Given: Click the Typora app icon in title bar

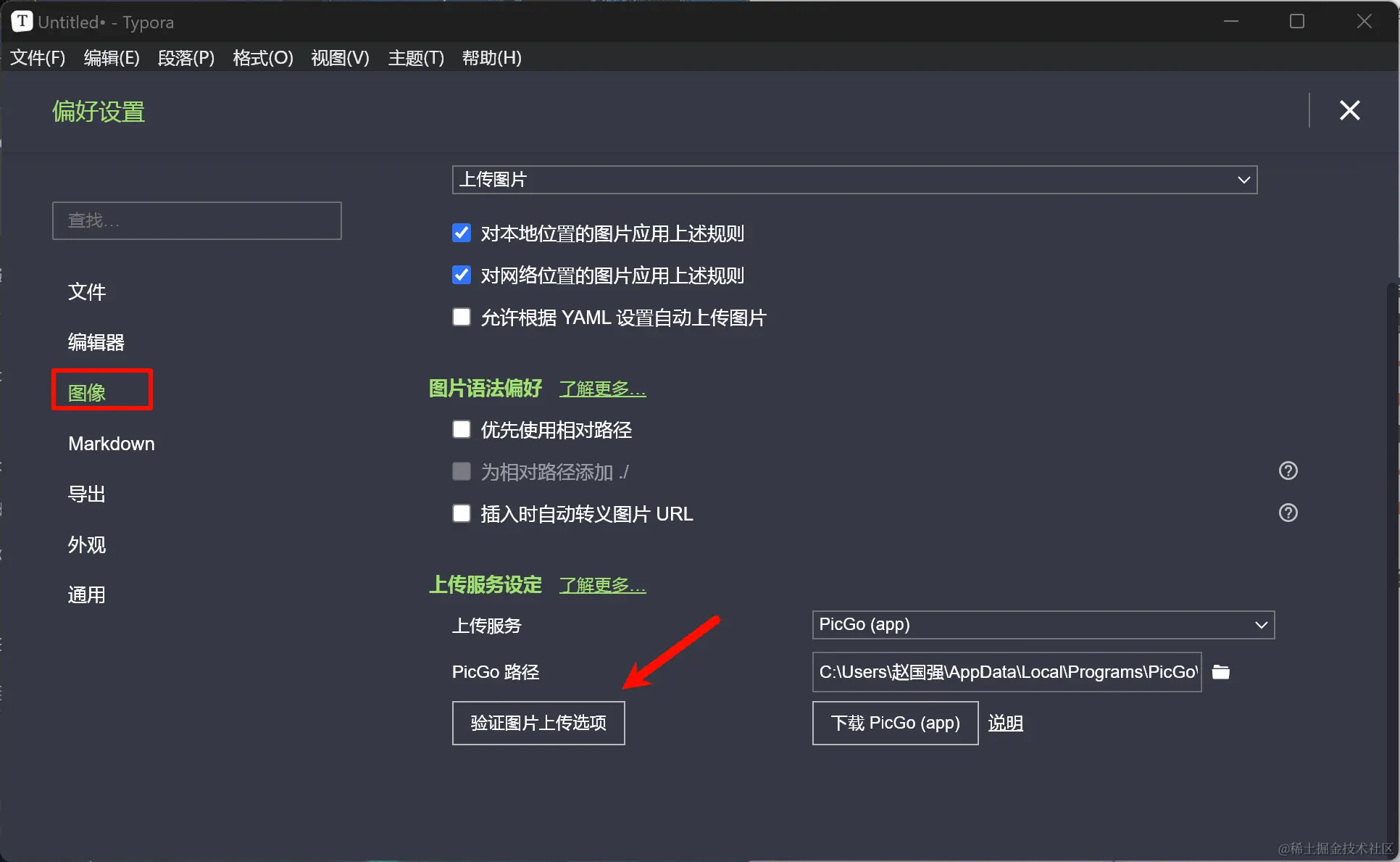Looking at the screenshot, I should [x=22, y=22].
